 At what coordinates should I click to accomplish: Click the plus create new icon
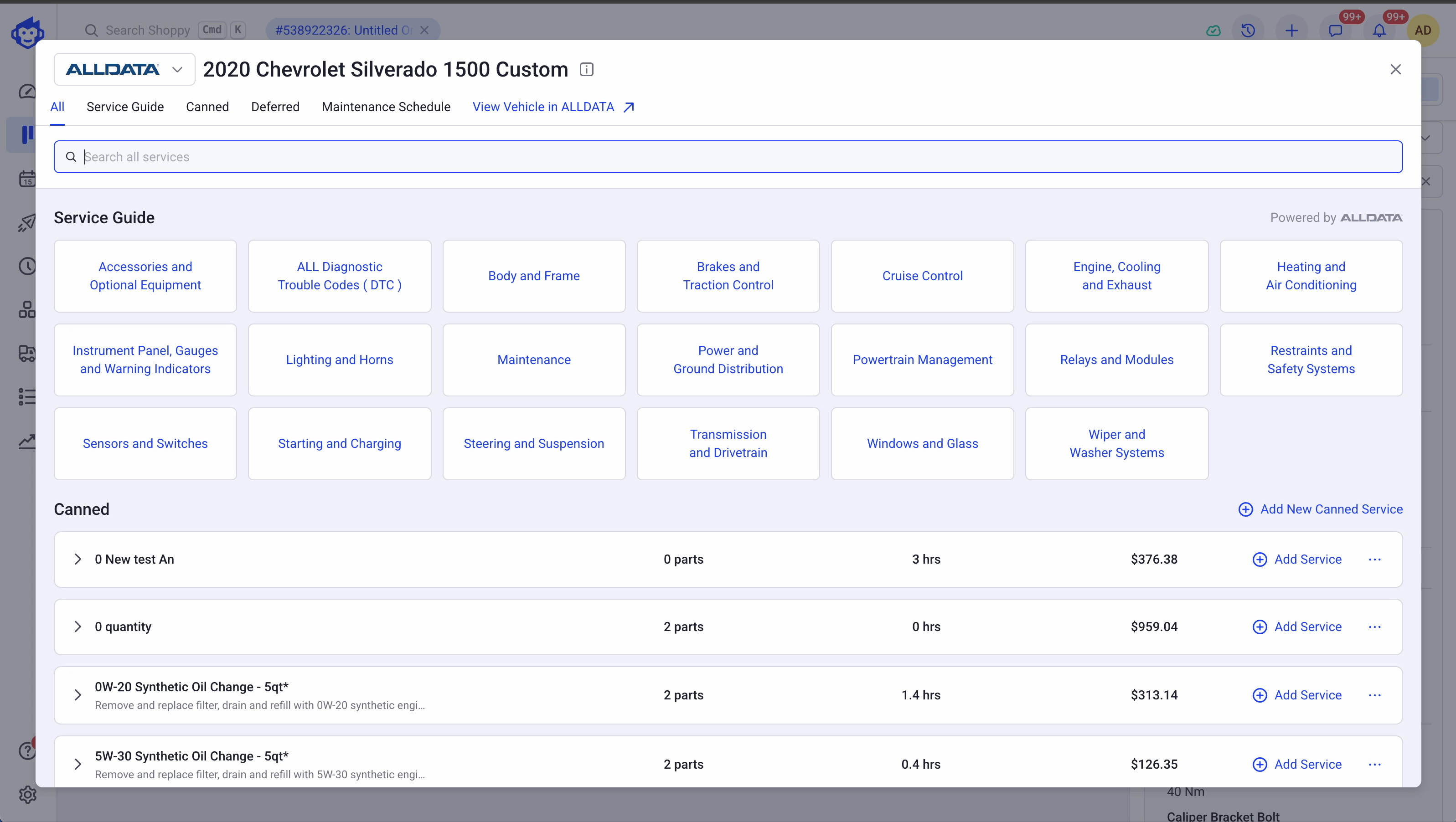(x=1291, y=31)
